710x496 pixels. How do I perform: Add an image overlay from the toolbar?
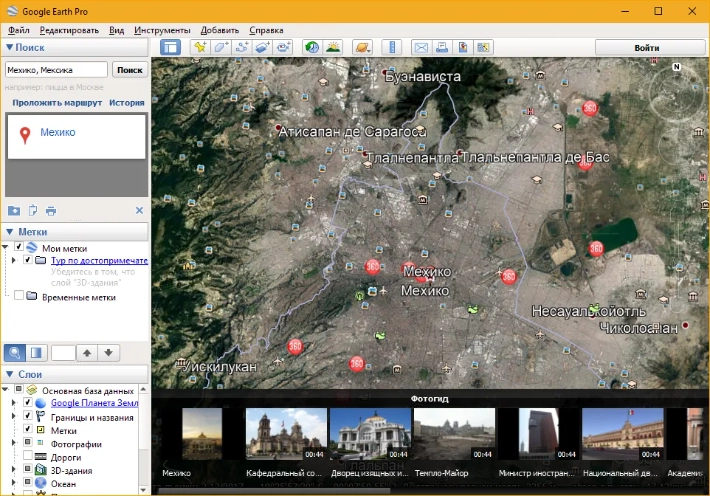(262, 47)
